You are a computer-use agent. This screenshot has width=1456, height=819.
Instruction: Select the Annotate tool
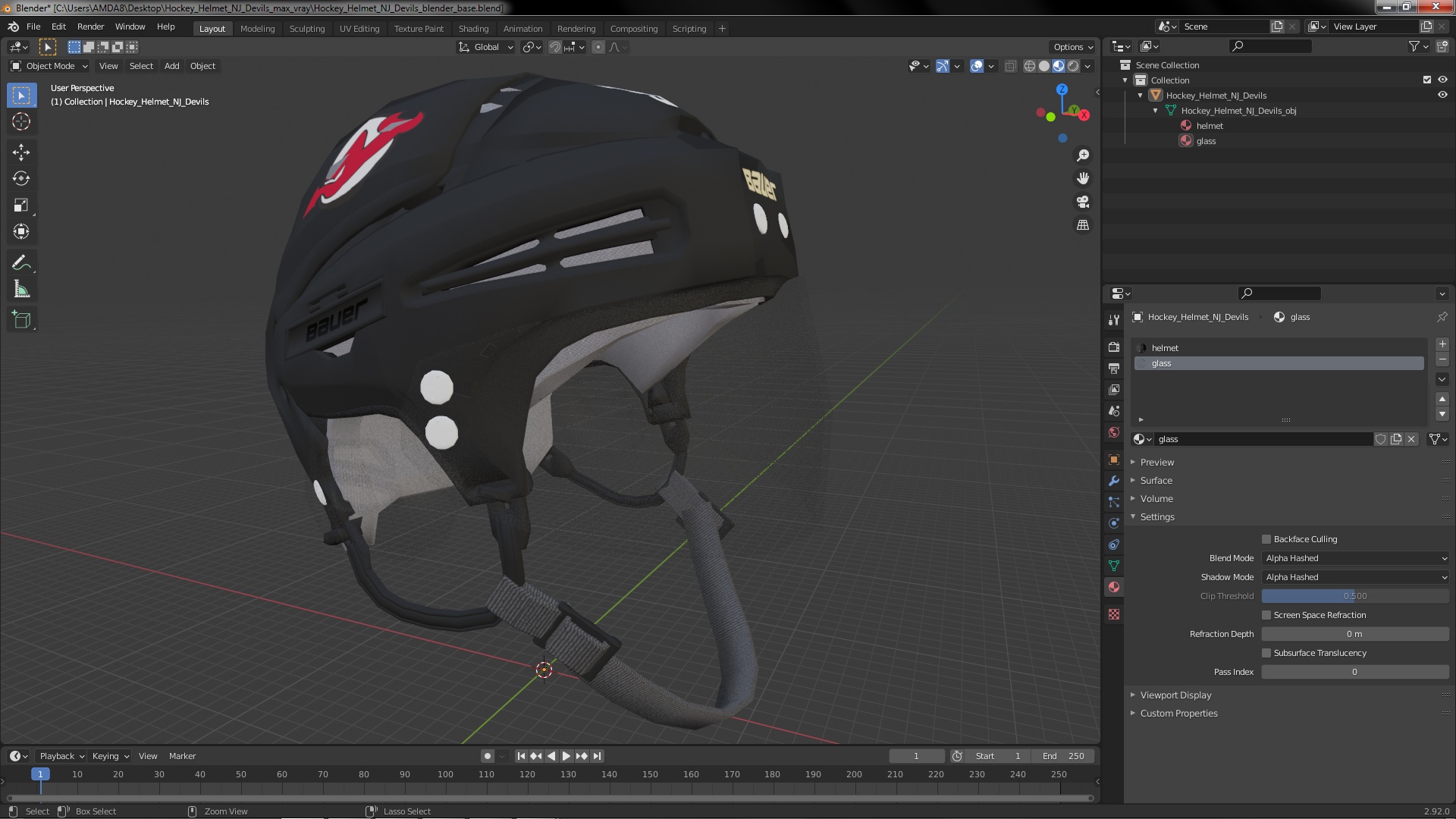(21, 263)
